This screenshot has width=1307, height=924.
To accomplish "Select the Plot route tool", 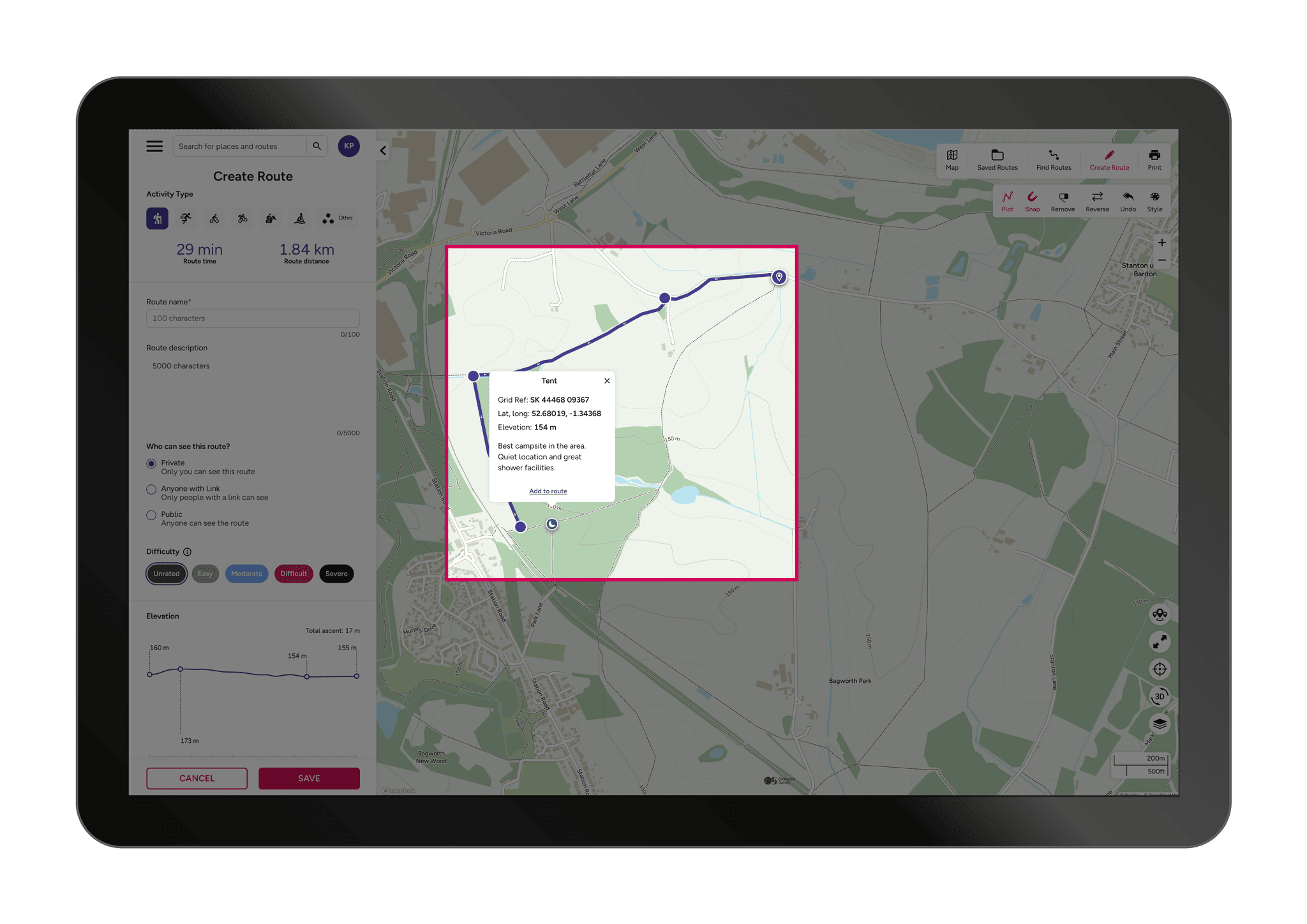I will (x=1008, y=201).
